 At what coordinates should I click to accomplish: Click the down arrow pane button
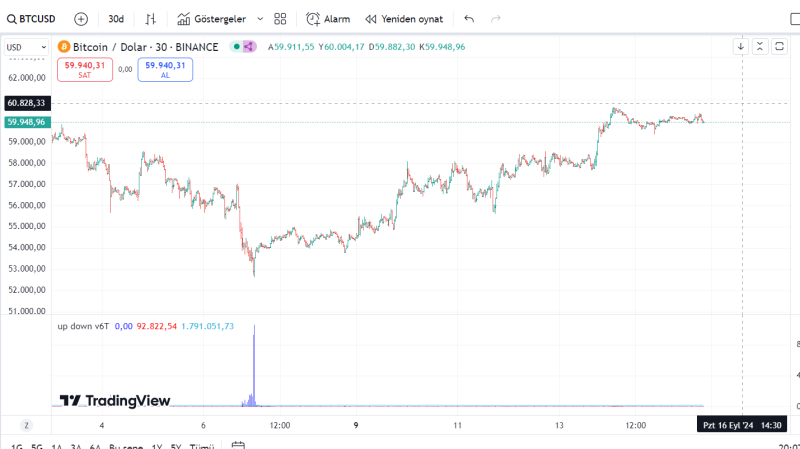[741, 46]
